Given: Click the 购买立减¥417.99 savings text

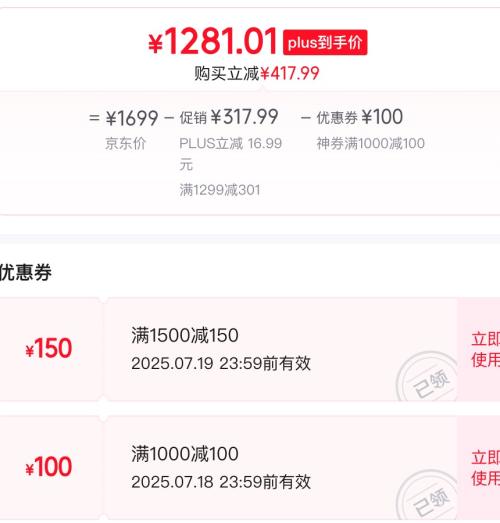Looking at the screenshot, I should point(257,73).
